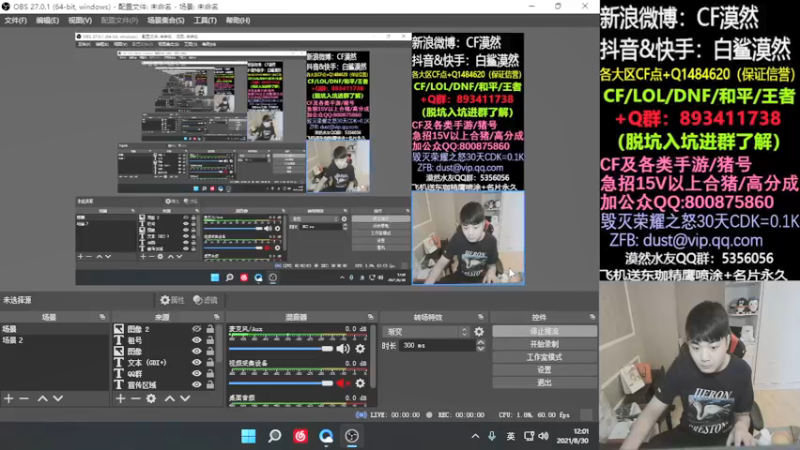This screenshot has width=800, height=450.
Task: Open the 编辑(E) menu
Action: (47, 20)
